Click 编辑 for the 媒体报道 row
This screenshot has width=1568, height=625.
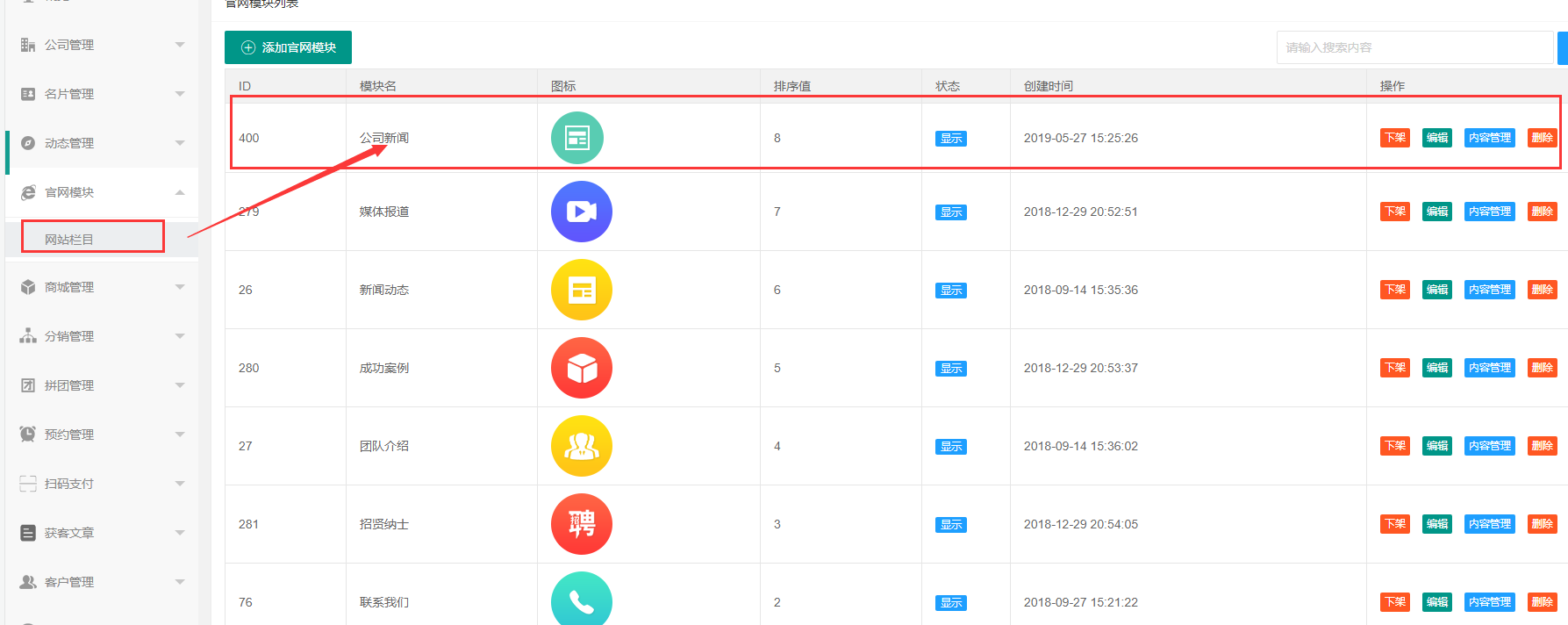tap(1436, 212)
